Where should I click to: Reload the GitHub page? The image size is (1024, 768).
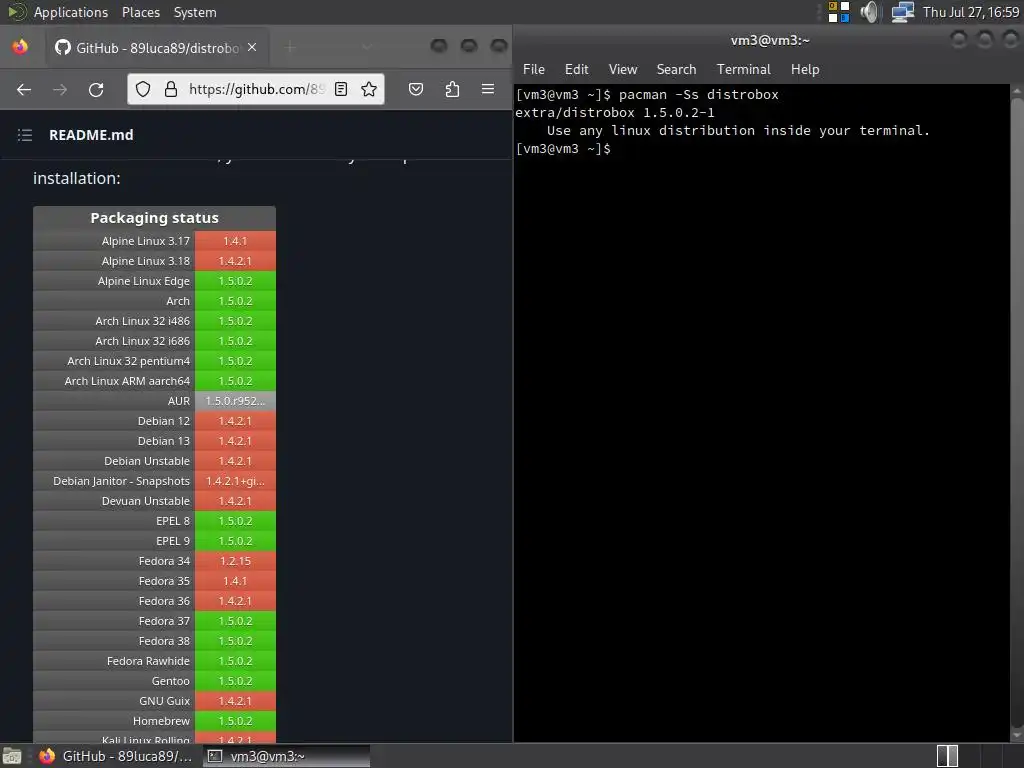(96, 89)
